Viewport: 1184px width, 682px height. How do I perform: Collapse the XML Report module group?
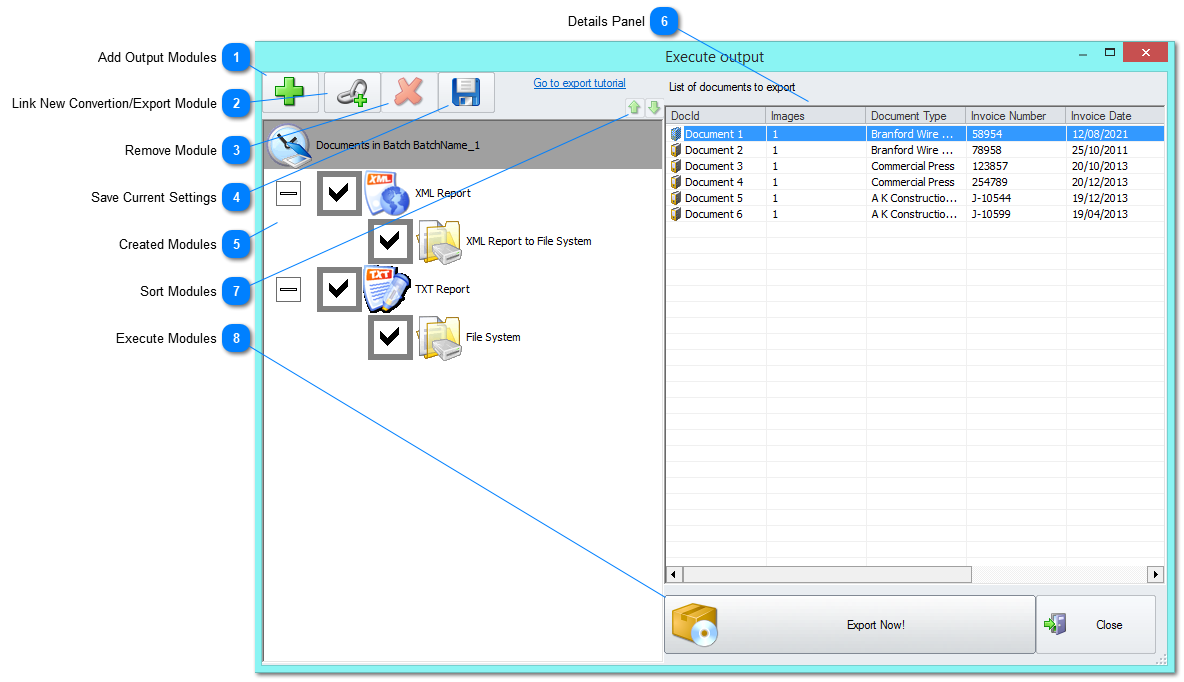288,193
